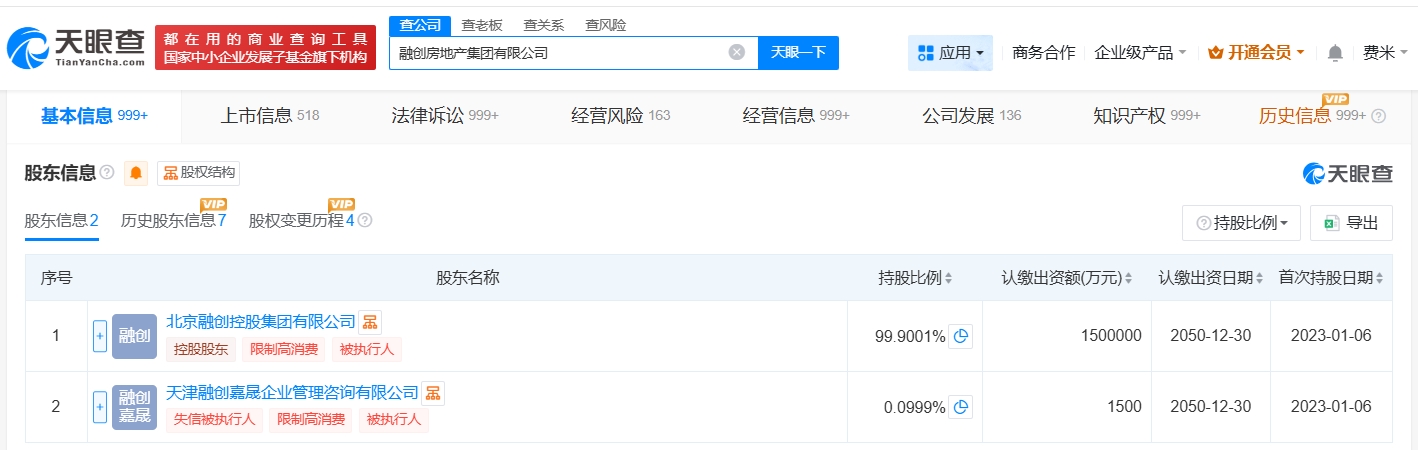1418x450 pixels.
Task: Click the 融创 company logo thumbnail
Action: (135, 336)
